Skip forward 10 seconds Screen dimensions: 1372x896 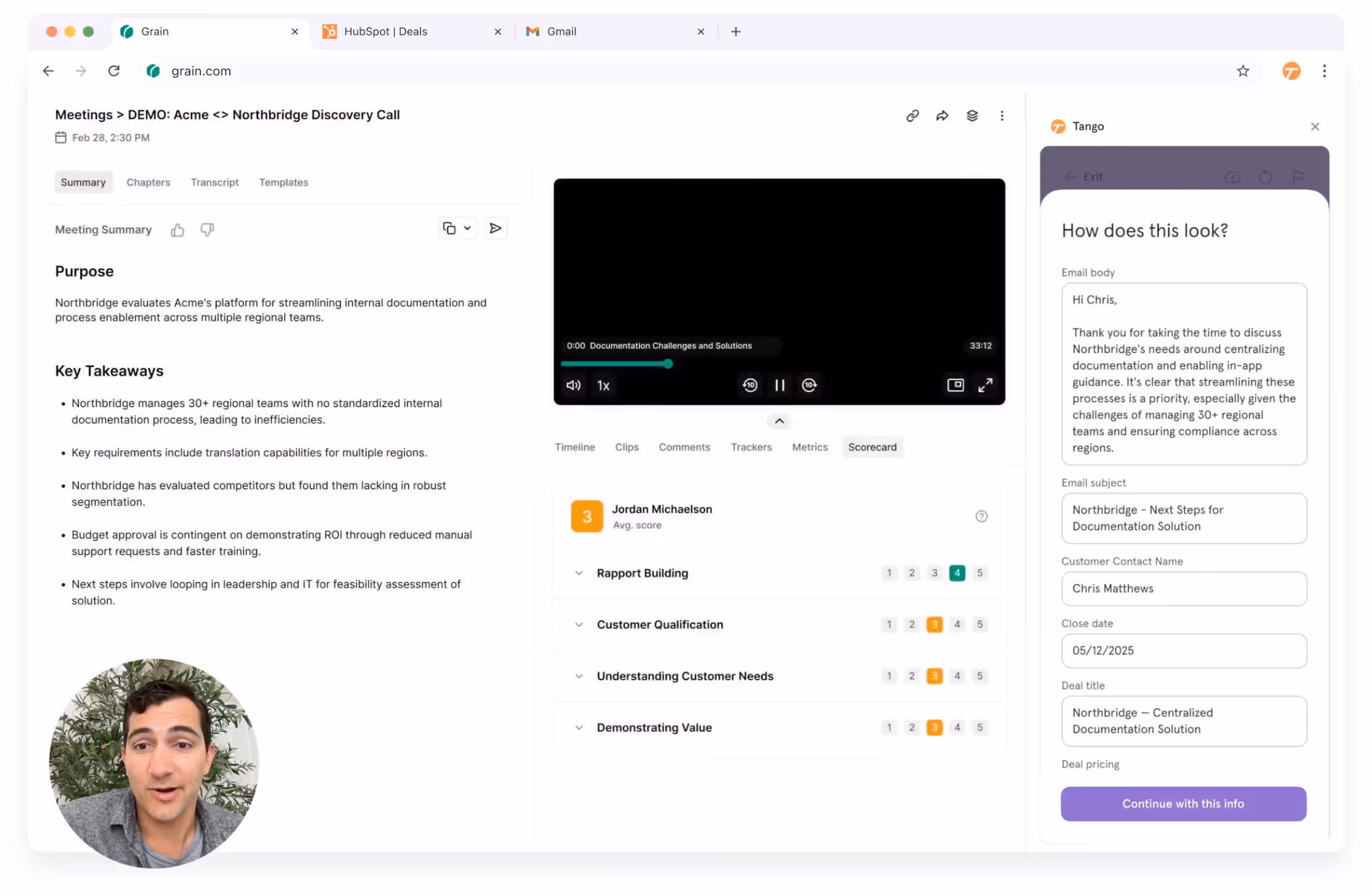809,385
